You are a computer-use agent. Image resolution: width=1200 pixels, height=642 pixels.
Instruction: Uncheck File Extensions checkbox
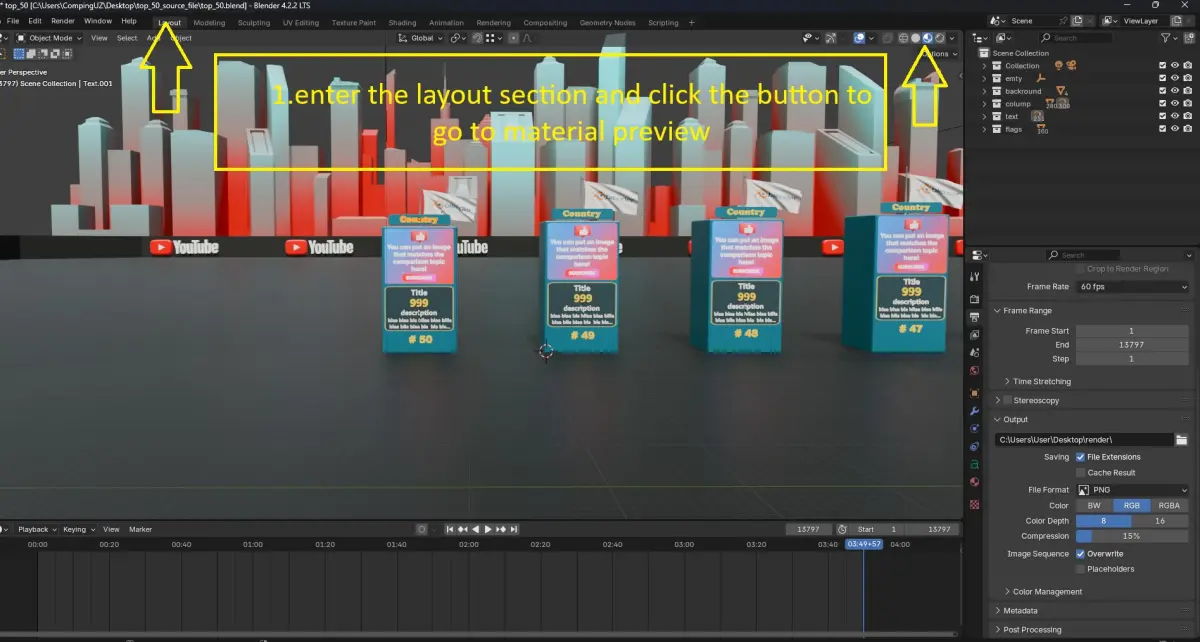(1080, 457)
